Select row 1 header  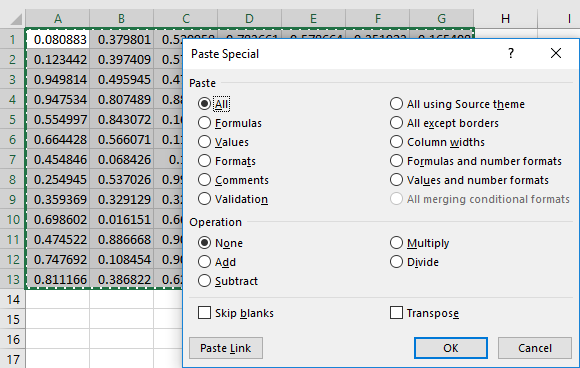[13, 39]
